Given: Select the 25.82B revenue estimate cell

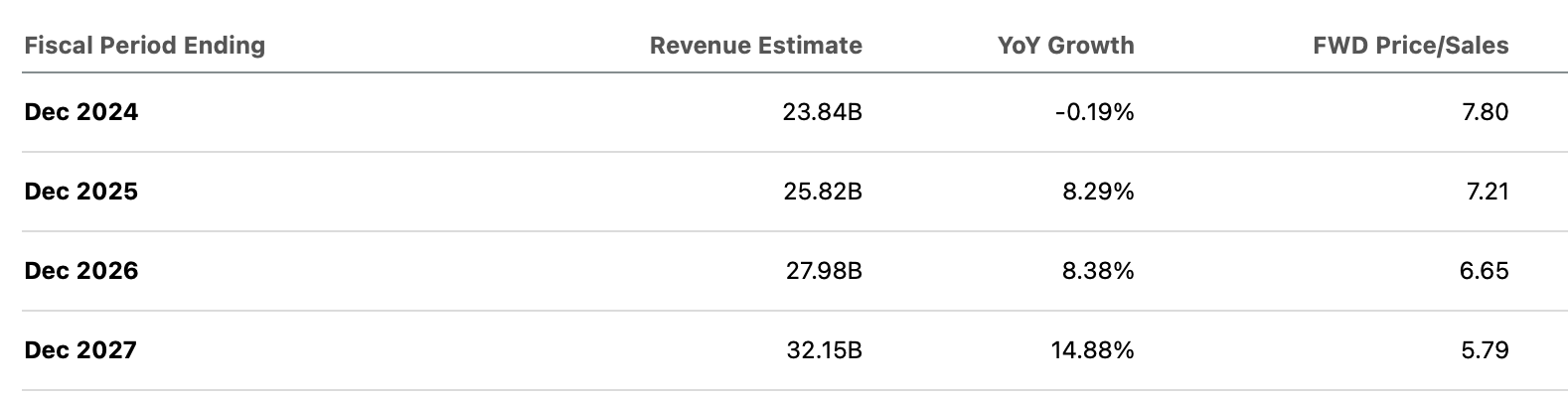Looking at the screenshot, I should click(822, 192).
